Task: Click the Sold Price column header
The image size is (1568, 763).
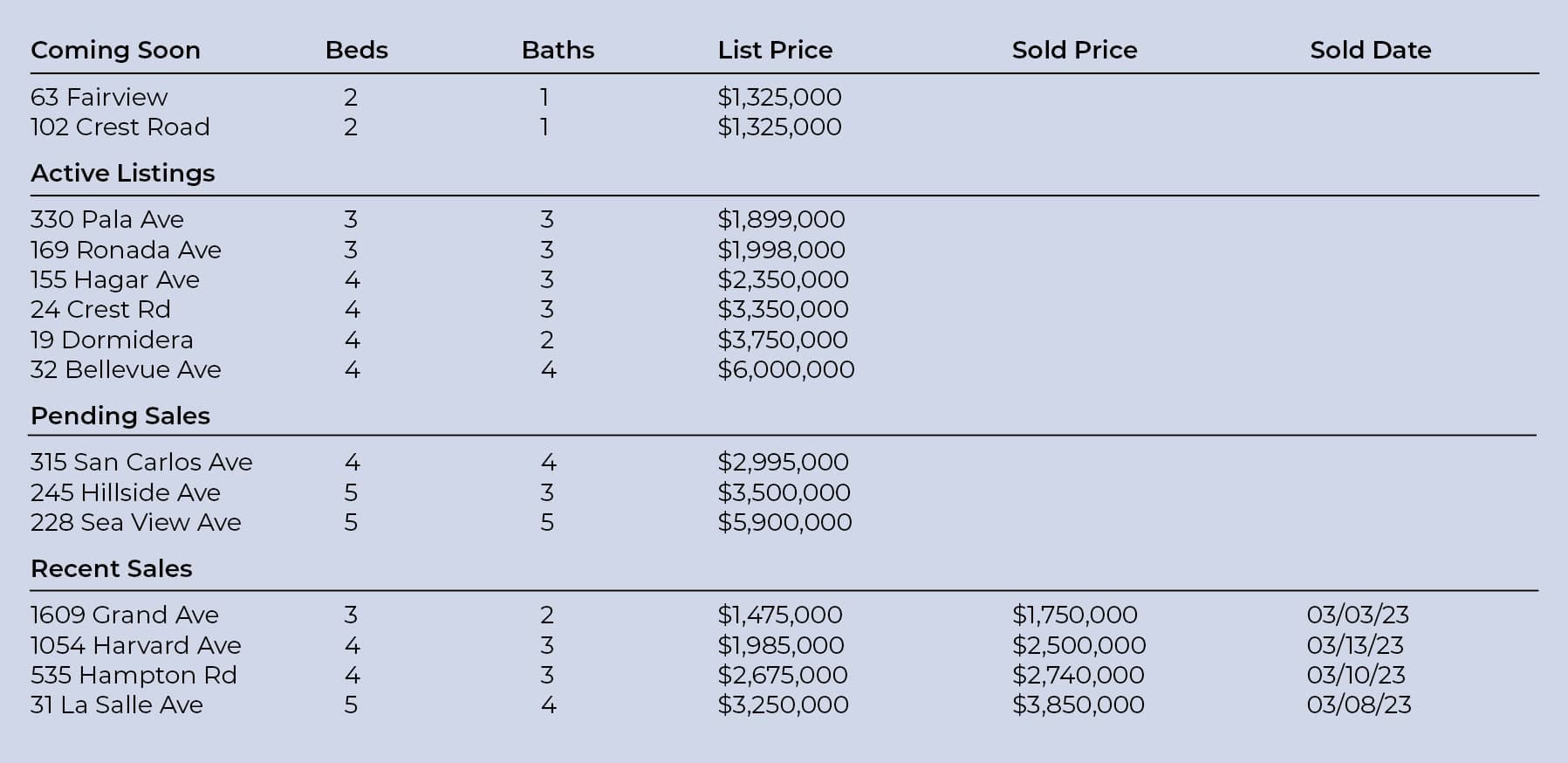Action: coord(1074,51)
